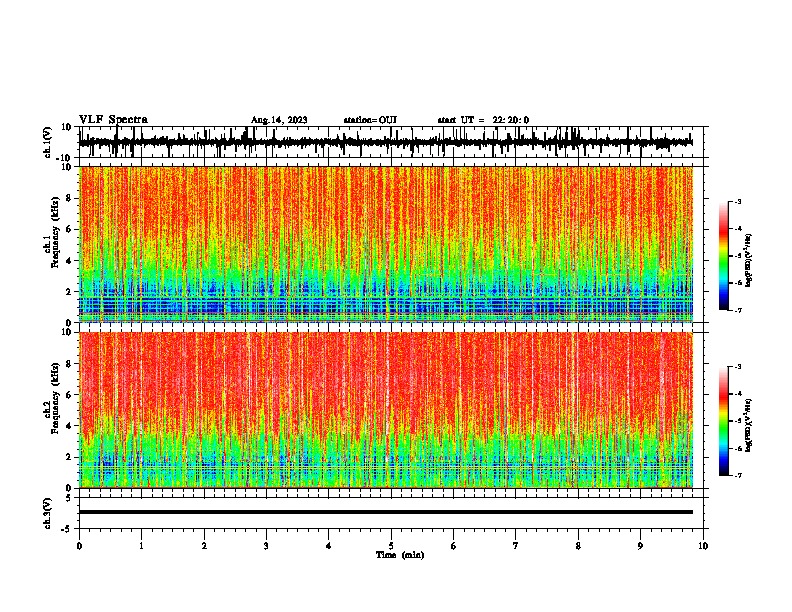
Task: Click the "ch.1(V)" vertical axis label
Action: tap(48, 142)
